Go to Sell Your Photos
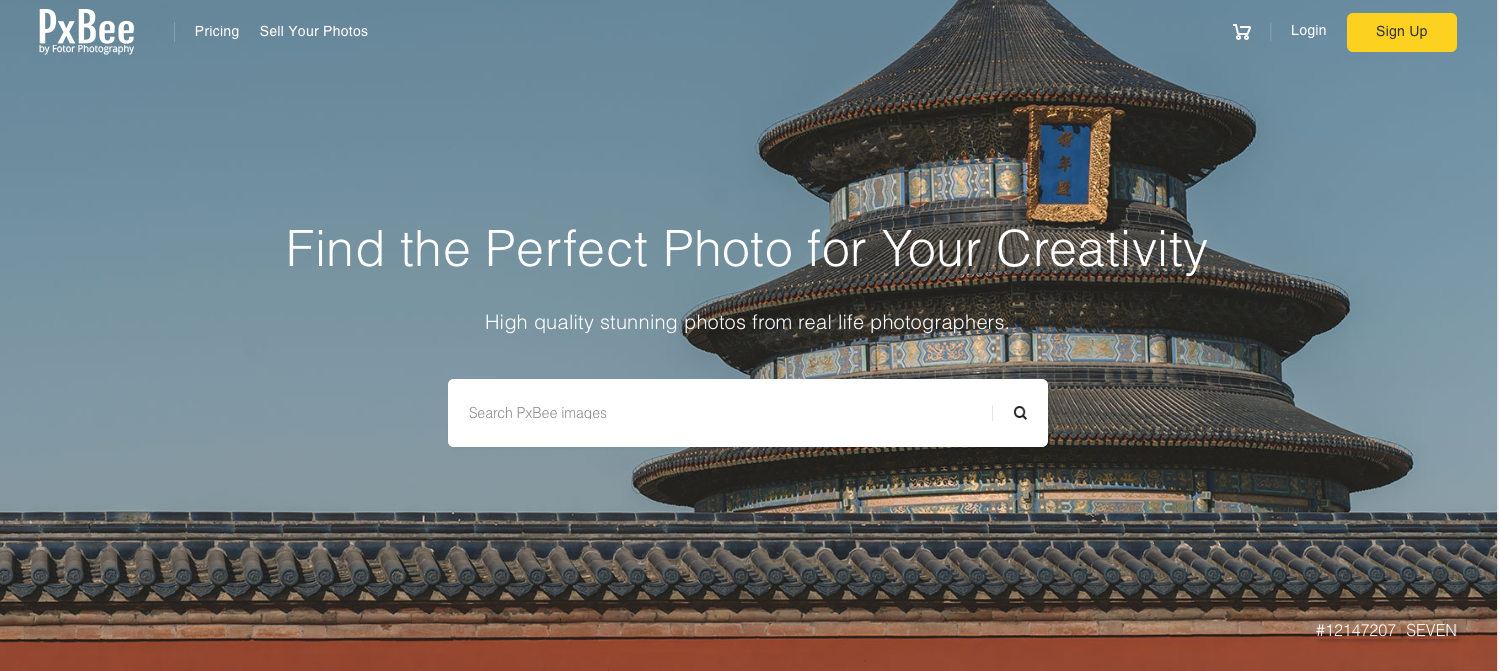Screen dimensions: 1500x671 coord(314,31)
